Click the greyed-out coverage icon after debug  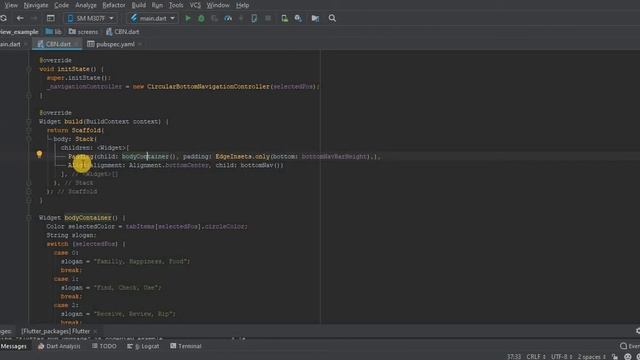tap(215, 18)
